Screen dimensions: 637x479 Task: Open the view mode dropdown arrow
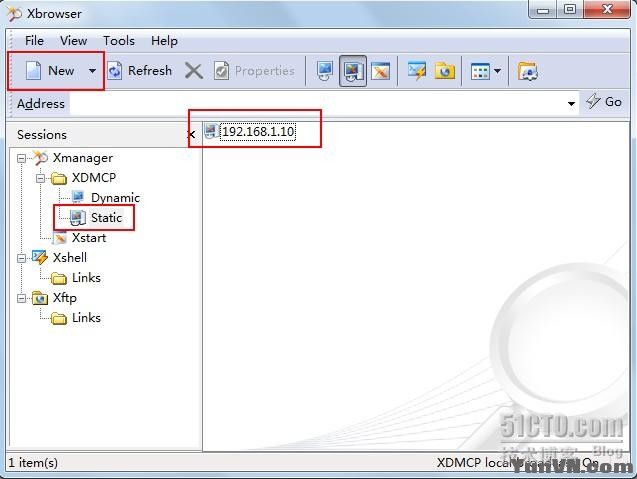coord(498,72)
